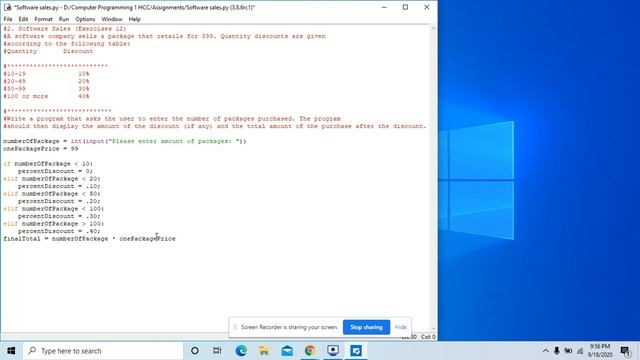This screenshot has height=360, width=640.
Task: Open the Run menu
Action: point(64,19)
